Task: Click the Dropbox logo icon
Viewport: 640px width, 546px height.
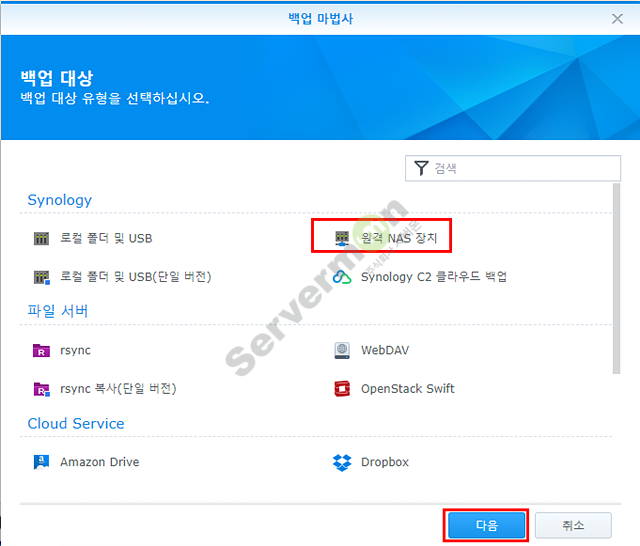Action: [342, 462]
